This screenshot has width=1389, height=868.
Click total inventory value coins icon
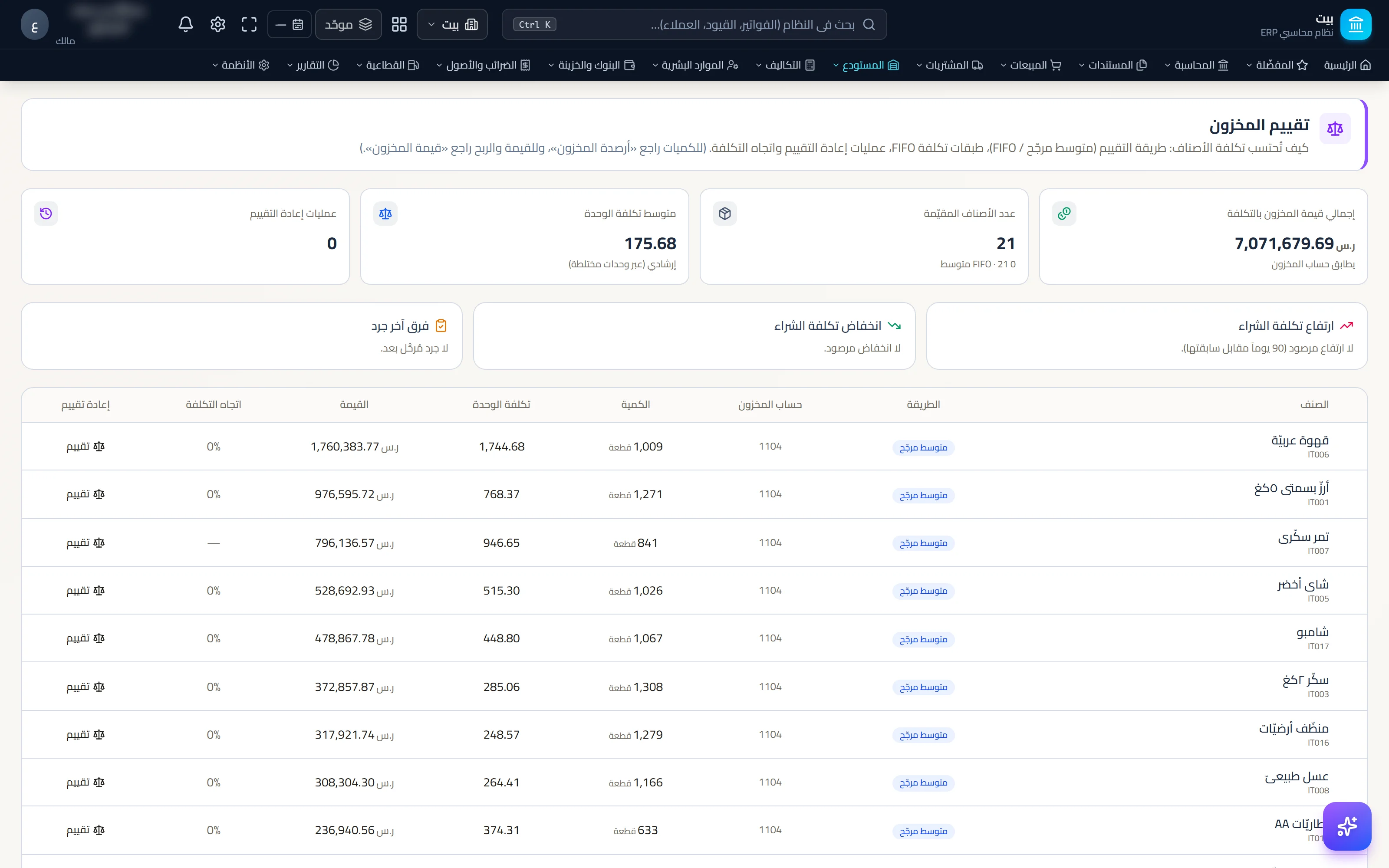coord(1064,214)
